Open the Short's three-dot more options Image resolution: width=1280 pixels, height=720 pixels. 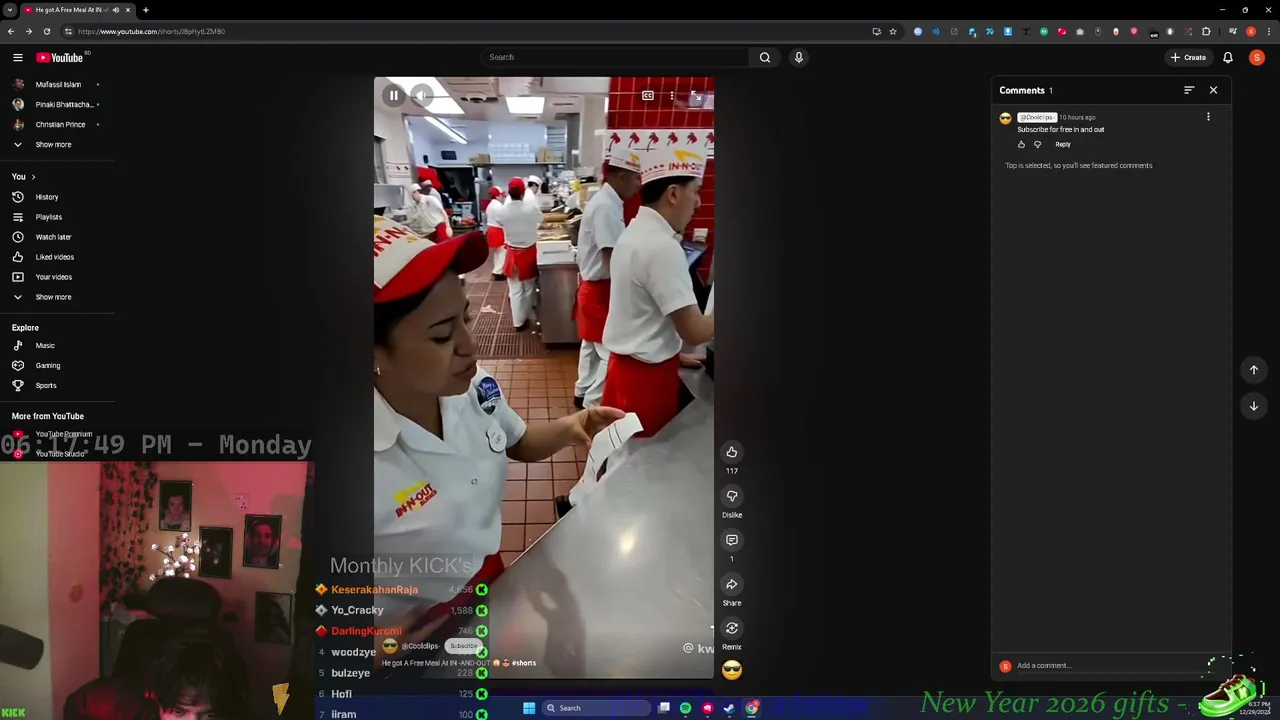point(672,96)
